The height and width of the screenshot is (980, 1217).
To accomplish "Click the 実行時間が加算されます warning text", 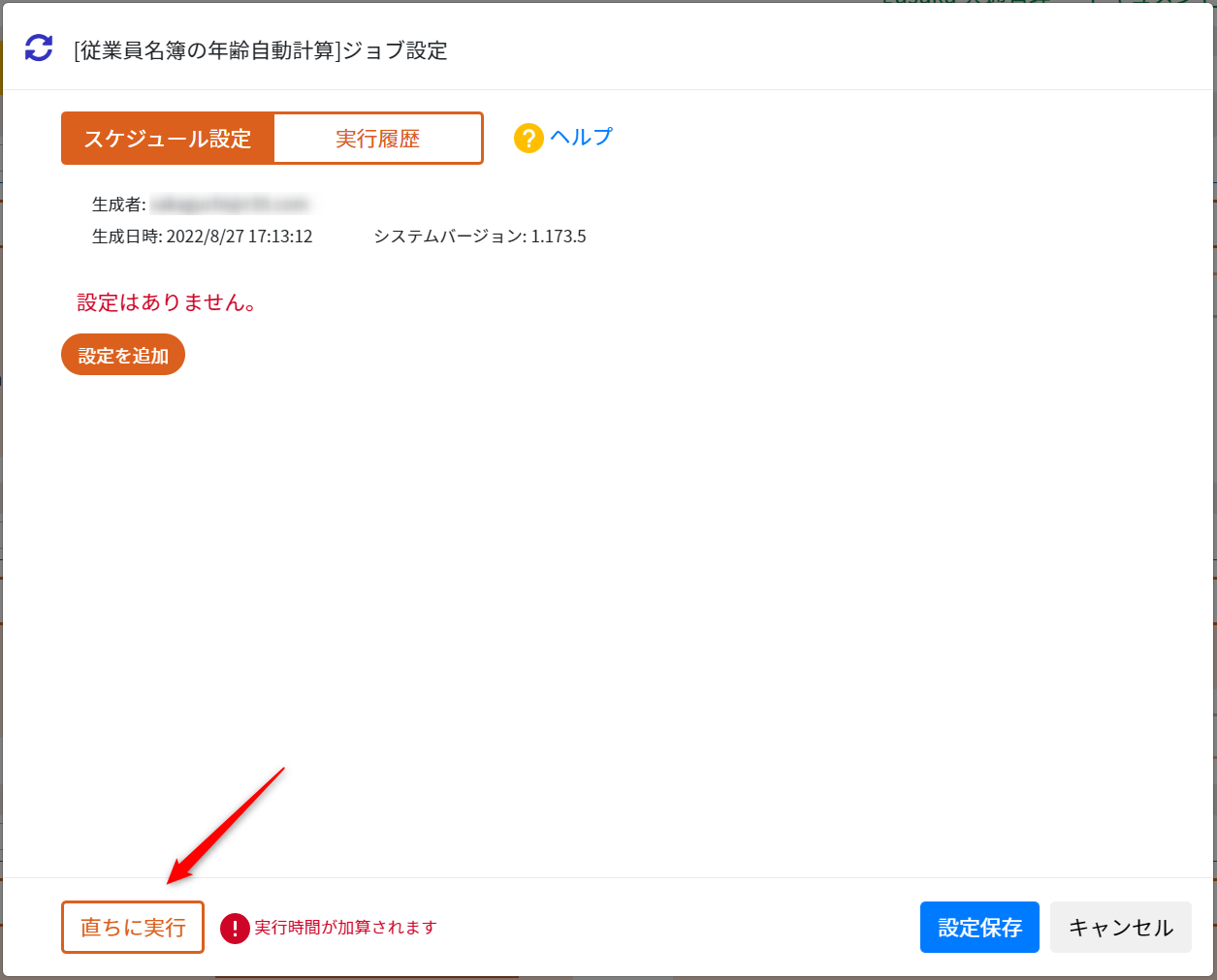I will [345, 928].
